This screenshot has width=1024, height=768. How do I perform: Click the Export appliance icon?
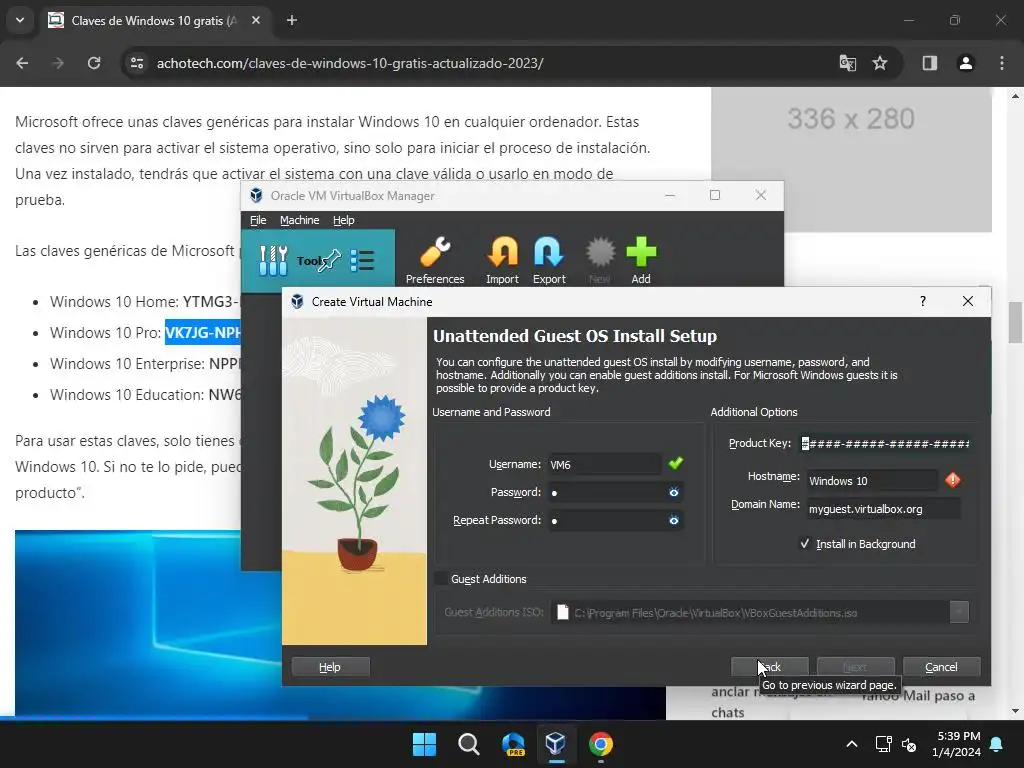549,260
